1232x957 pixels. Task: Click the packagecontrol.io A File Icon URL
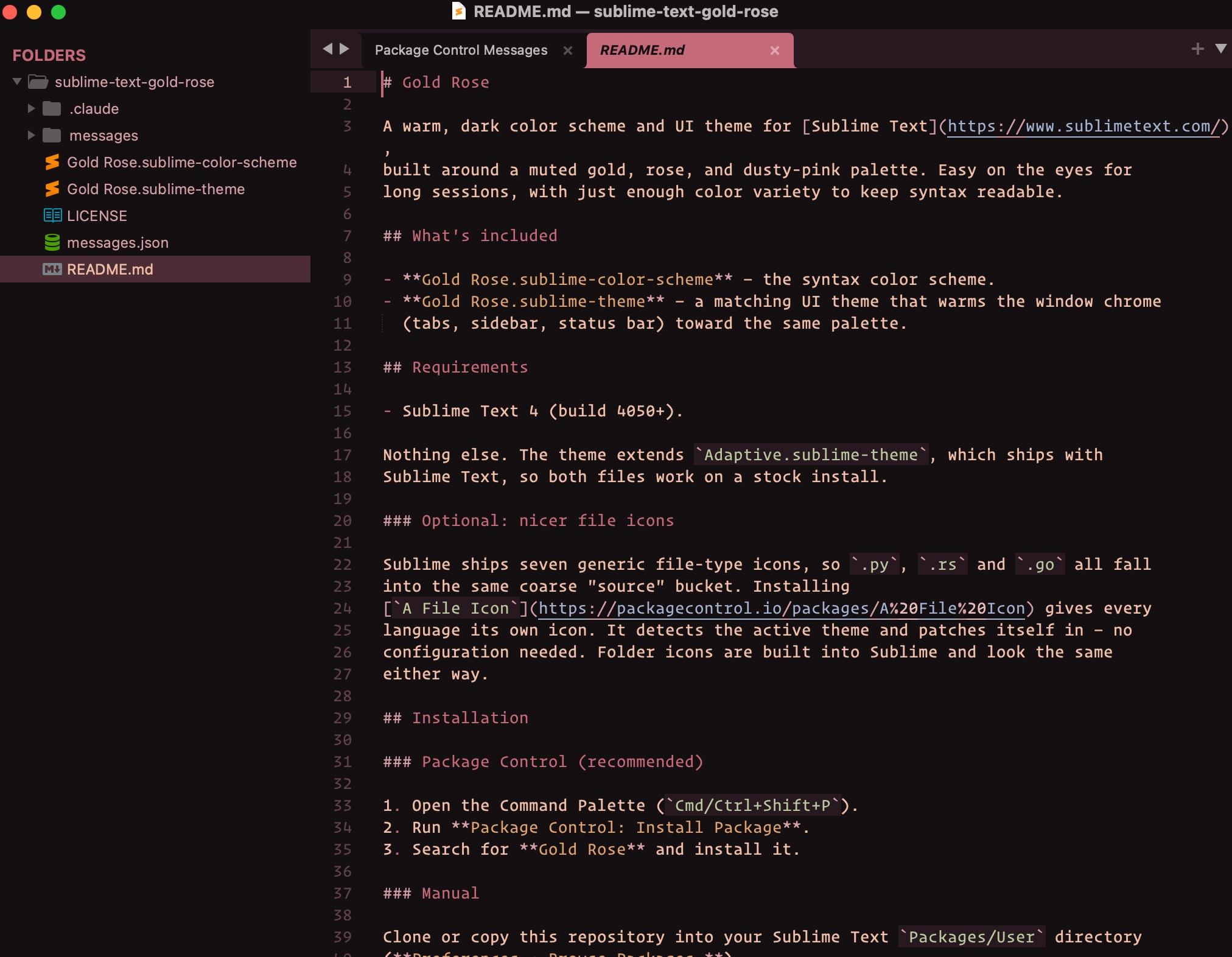tap(782, 608)
